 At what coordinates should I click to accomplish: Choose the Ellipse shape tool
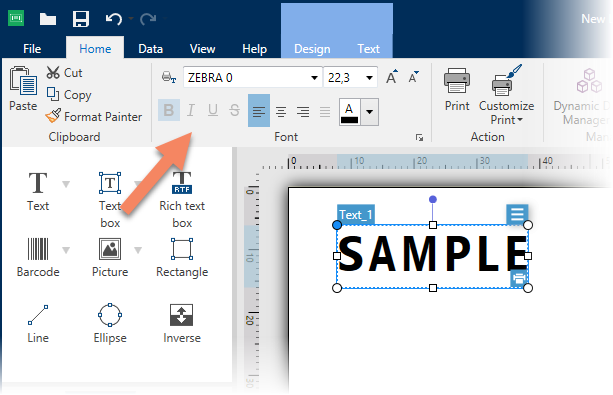point(110,323)
